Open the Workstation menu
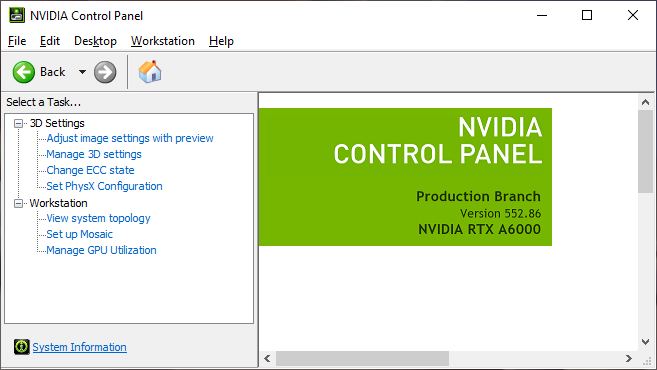The image size is (657, 370). (163, 41)
